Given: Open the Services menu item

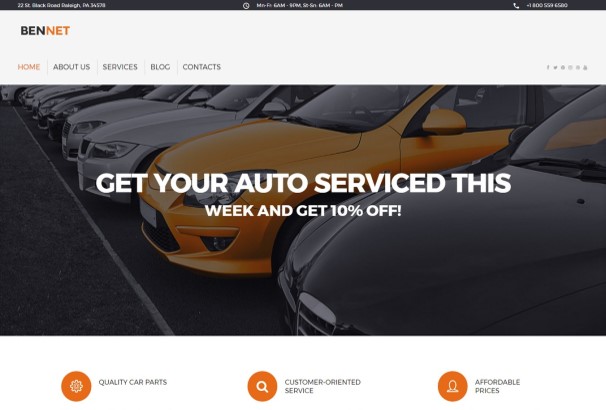Looking at the screenshot, I should (120, 67).
